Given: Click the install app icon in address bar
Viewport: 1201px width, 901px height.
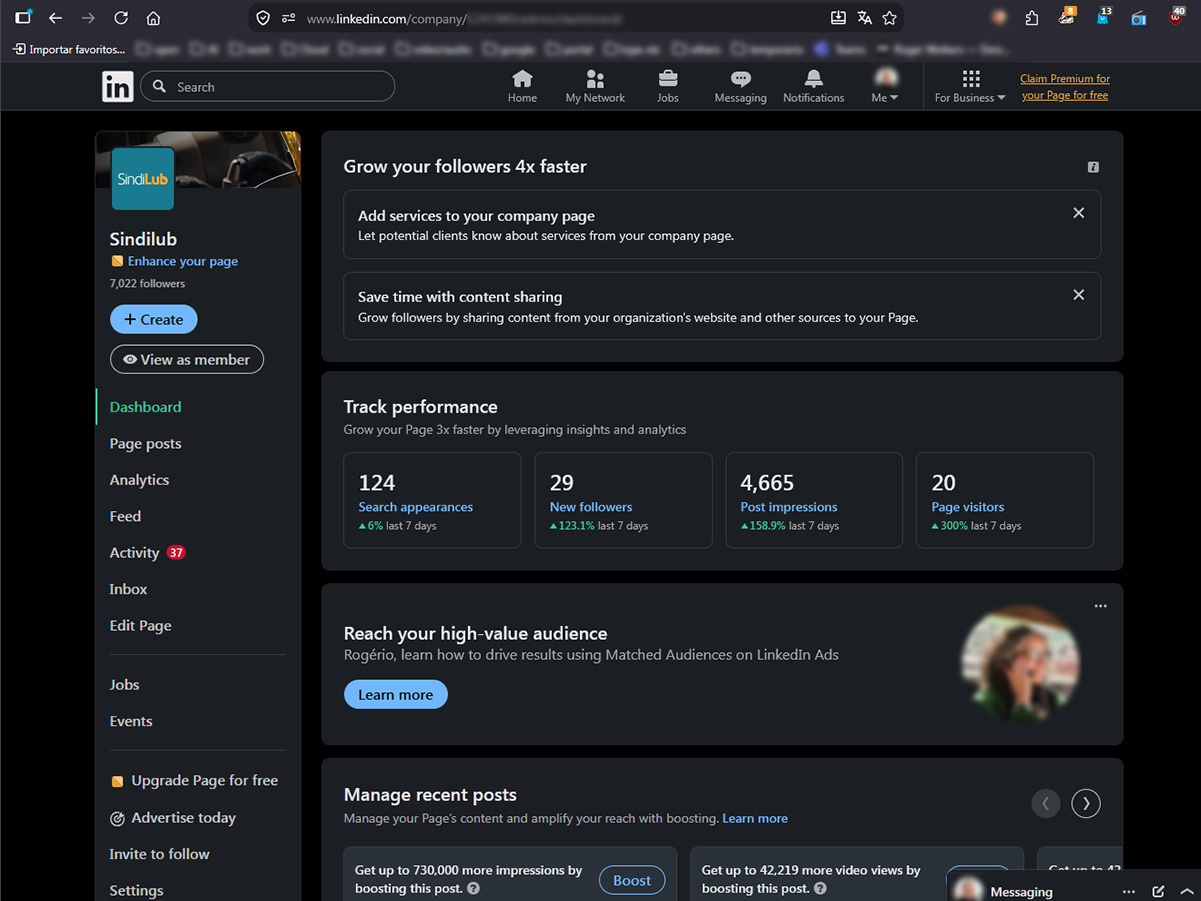Looking at the screenshot, I should pyautogui.click(x=838, y=18).
